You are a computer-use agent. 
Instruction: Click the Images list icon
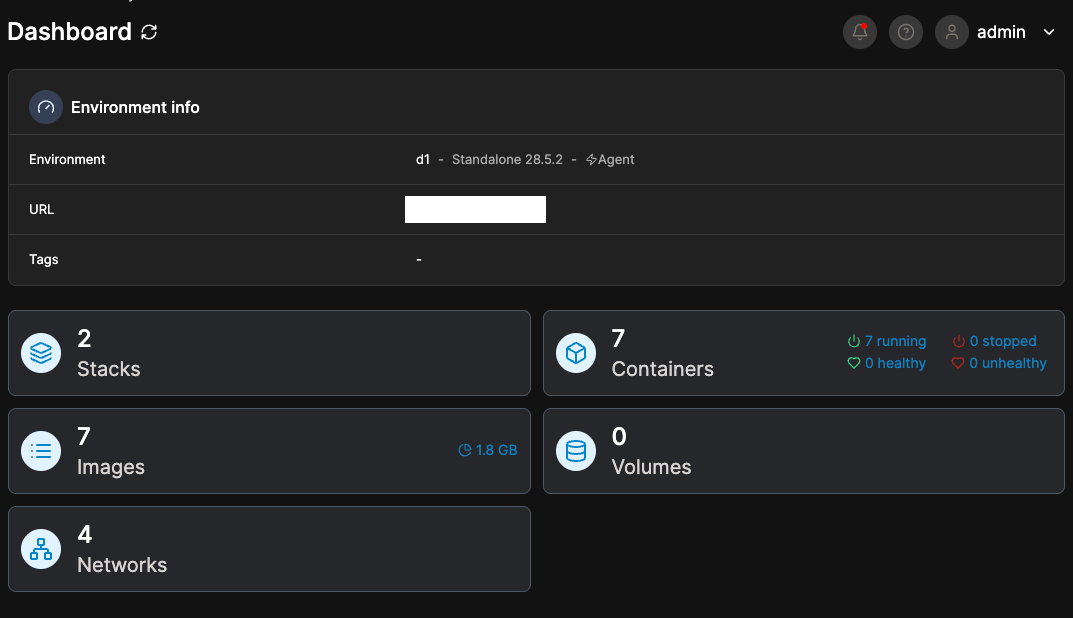(x=41, y=451)
